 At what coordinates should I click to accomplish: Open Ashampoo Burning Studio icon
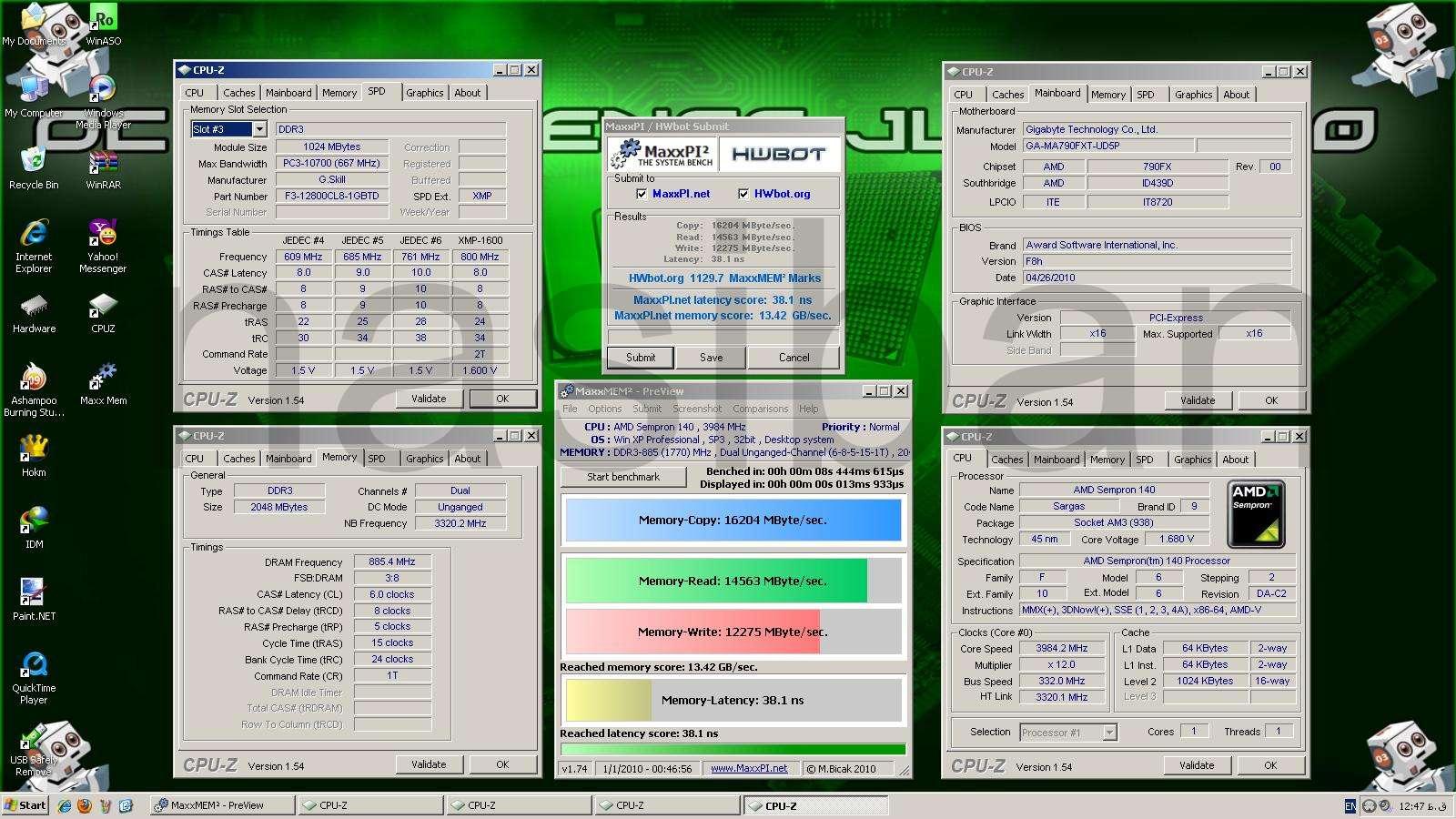point(34,389)
